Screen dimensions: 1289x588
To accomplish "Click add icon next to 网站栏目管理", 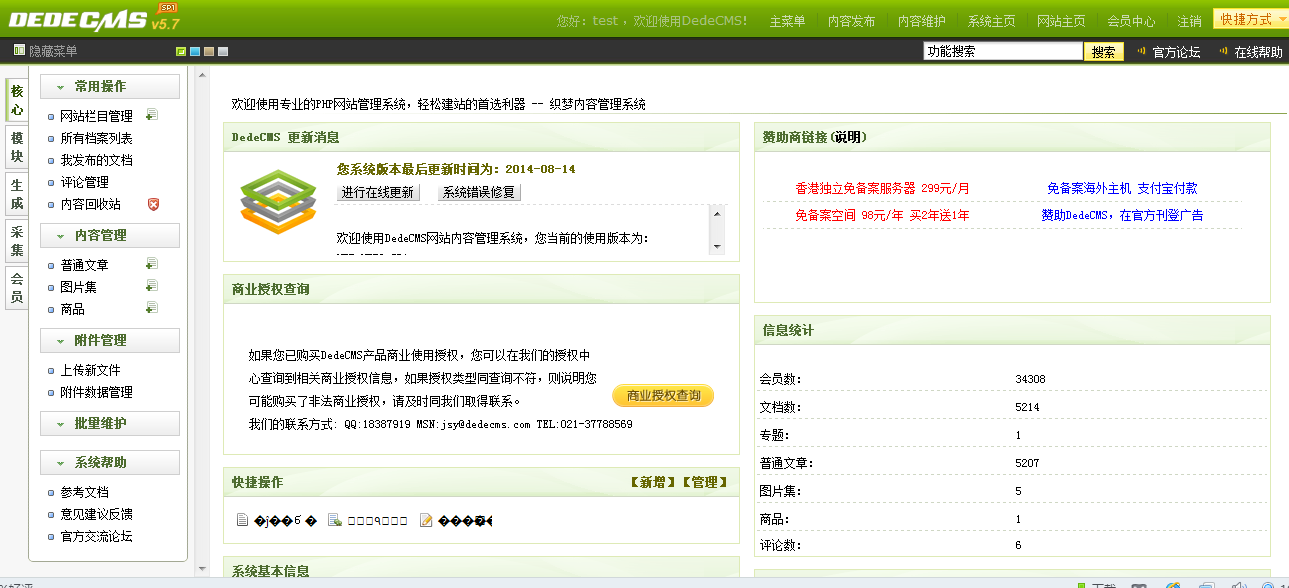I will pyautogui.click(x=152, y=115).
